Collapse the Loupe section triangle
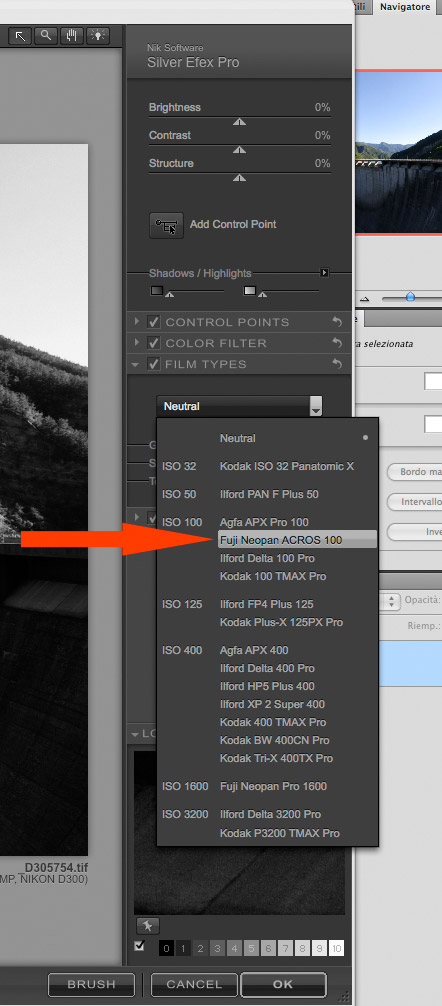The height and width of the screenshot is (1006, 442). pyautogui.click(x=135, y=734)
